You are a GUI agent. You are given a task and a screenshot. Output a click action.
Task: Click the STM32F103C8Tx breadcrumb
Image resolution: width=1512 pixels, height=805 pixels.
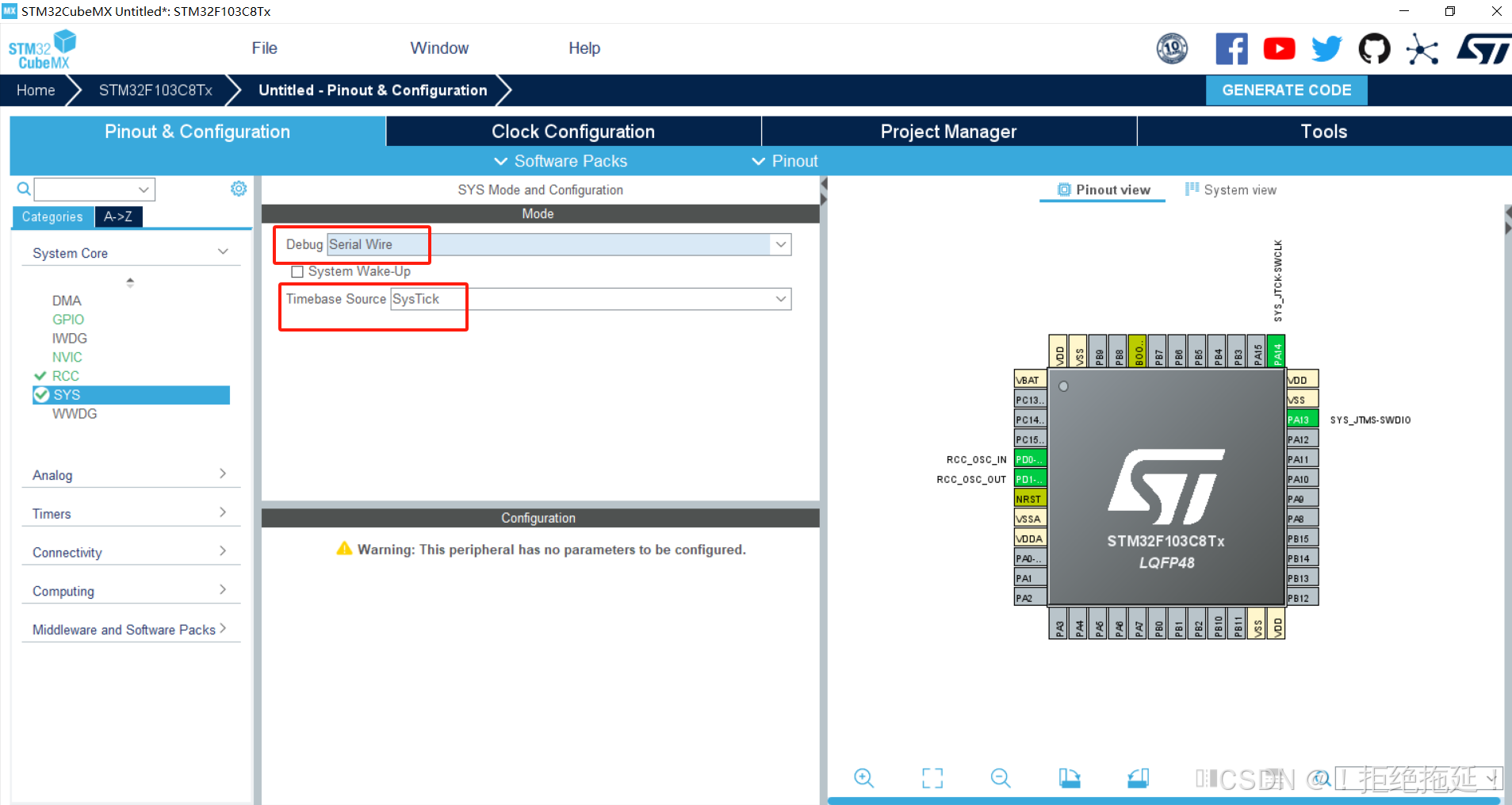pyautogui.click(x=155, y=90)
